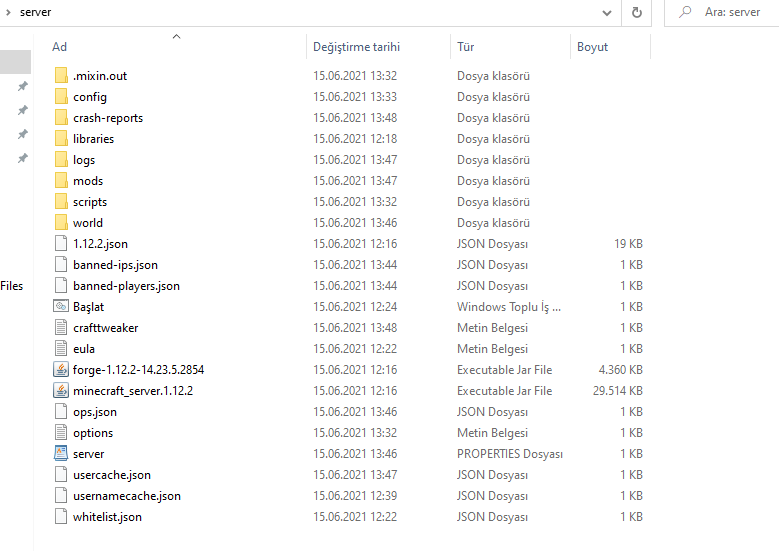Select the forge-1.12.2-14.23.5.2854 jar icon
Screen dimensions: 779x551
click(x=61, y=370)
